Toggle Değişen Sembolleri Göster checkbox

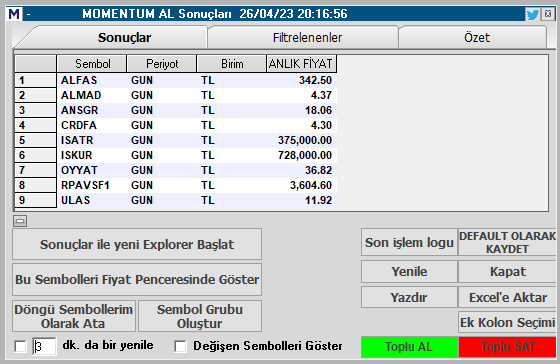pyautogui.click(x=180, y=346)
